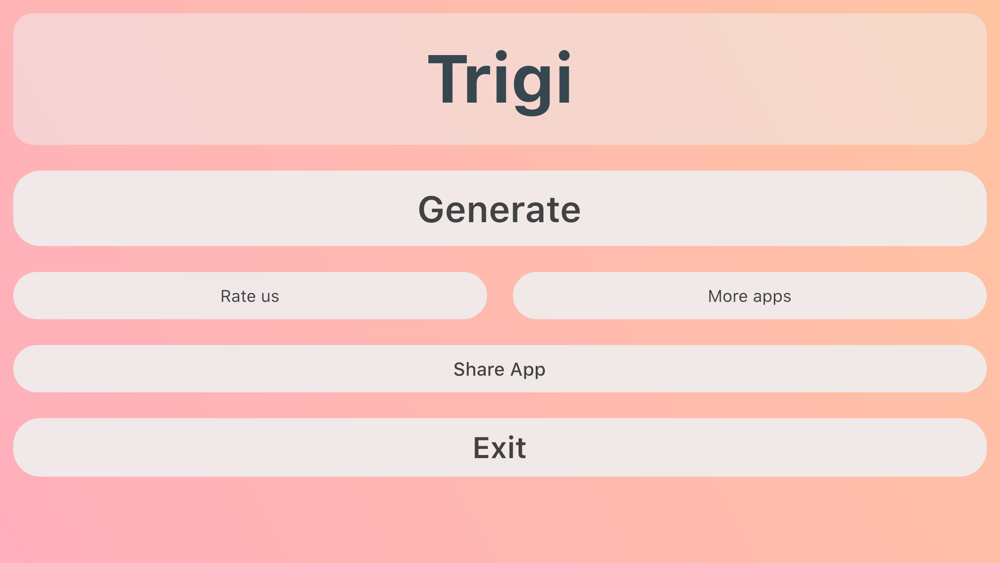Viewport: 1000px width, 563px height.
Task: Click the Generate button
Action: click(x=500, y=208)
